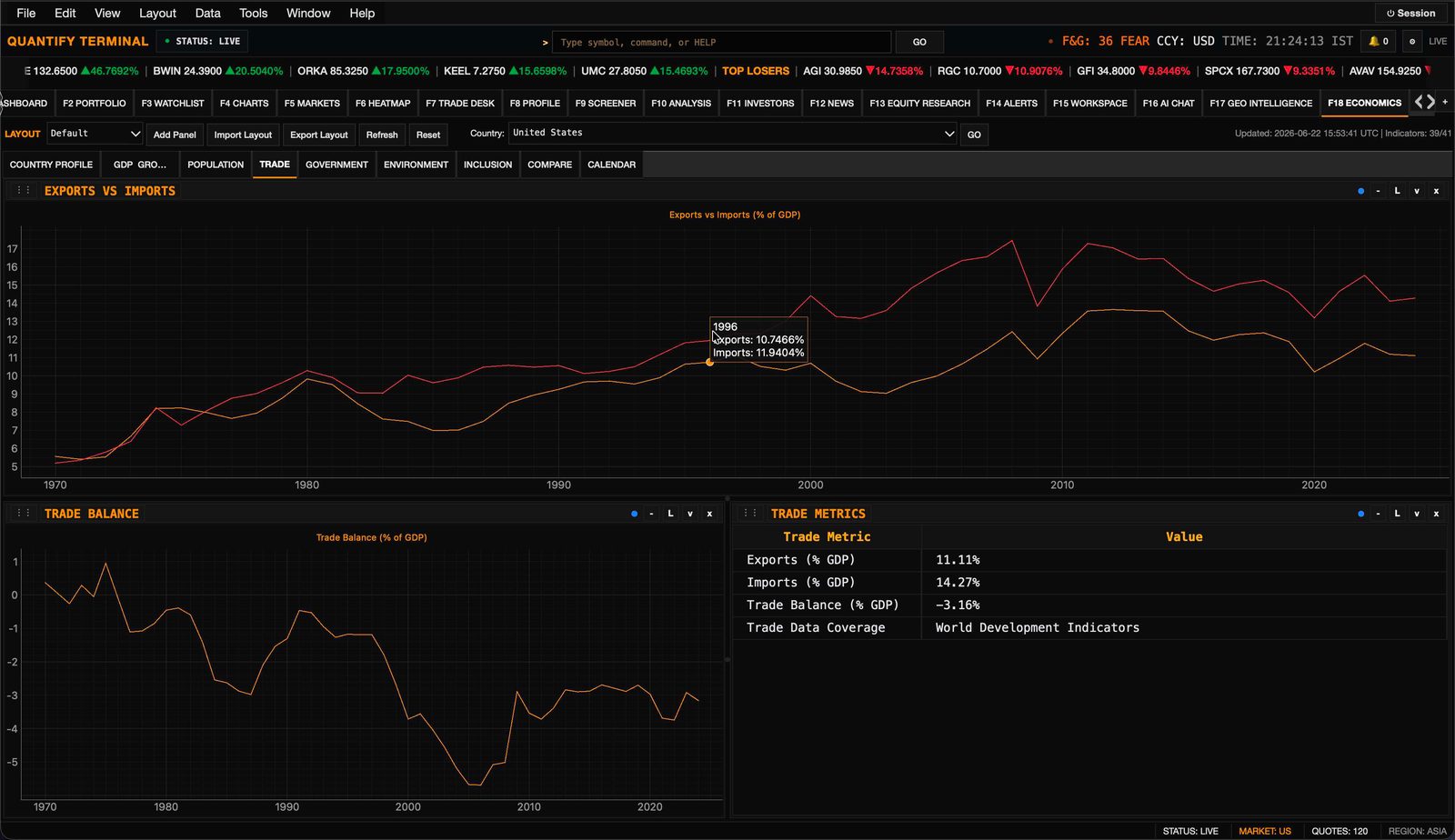Image resolution: width=1455 pixels, height=840 pixels.
Task: Minimize the Exports vs Imports panel
Action: pyautogui.click(x=1379, y=191)
